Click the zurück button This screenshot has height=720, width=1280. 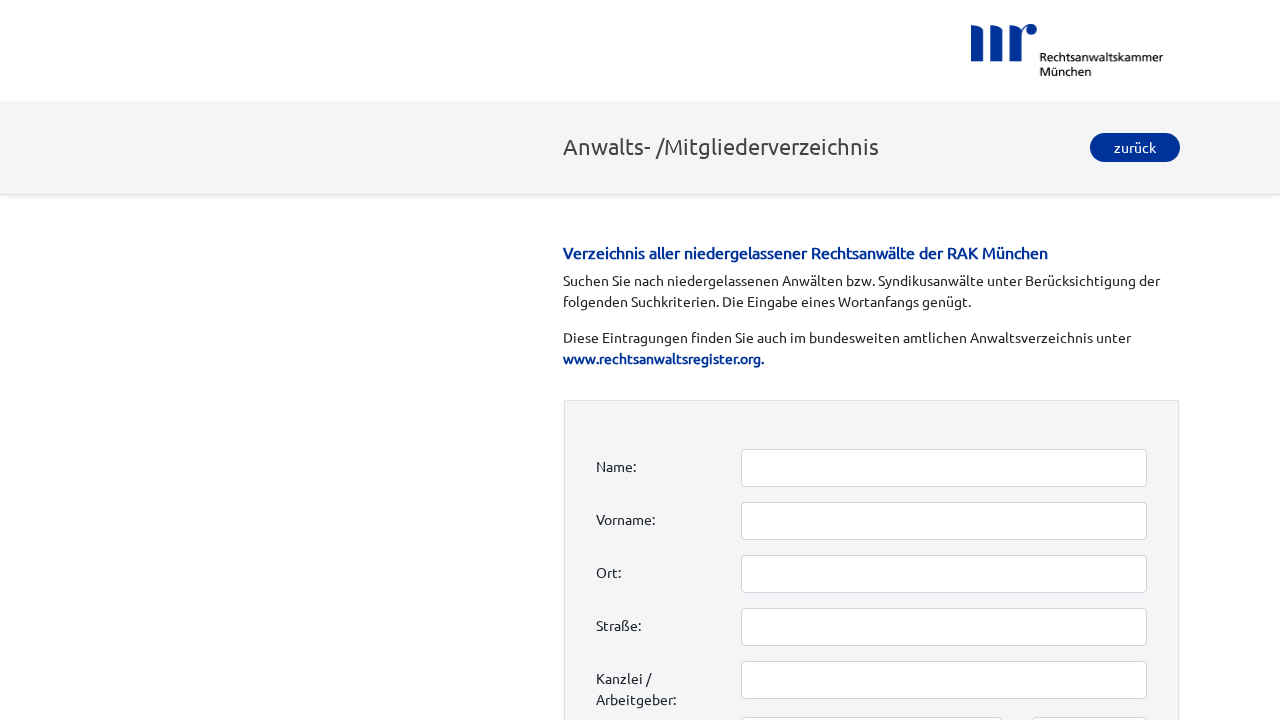[1135, 147]
